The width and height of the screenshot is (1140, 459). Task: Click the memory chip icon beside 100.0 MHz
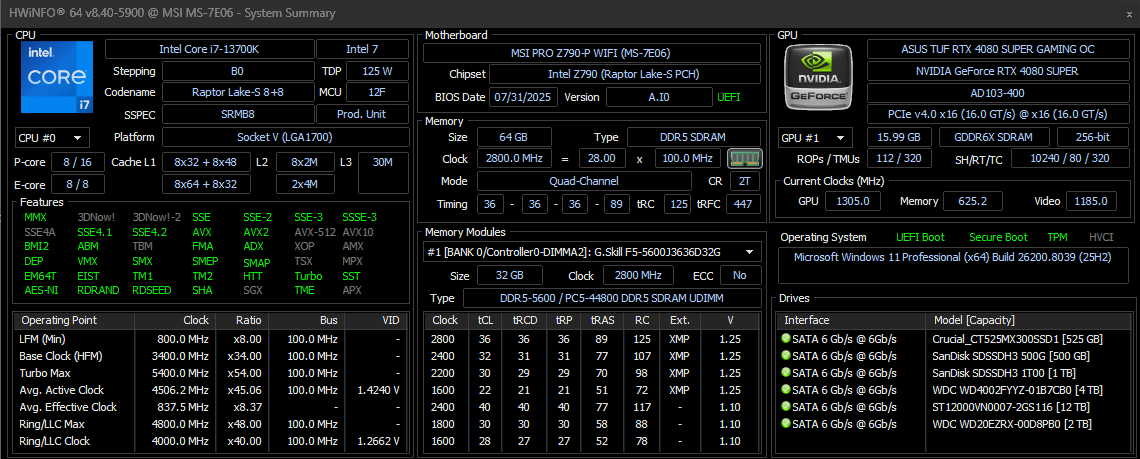(744, 158)
